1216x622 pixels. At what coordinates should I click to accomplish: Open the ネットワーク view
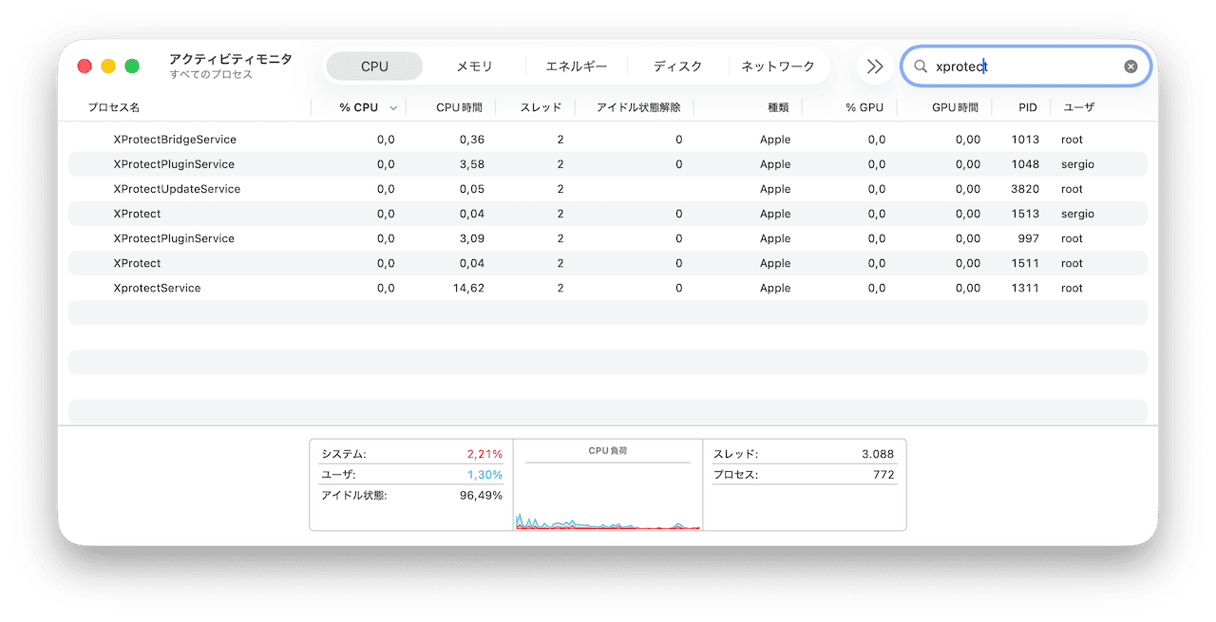(x=778, y=66)
